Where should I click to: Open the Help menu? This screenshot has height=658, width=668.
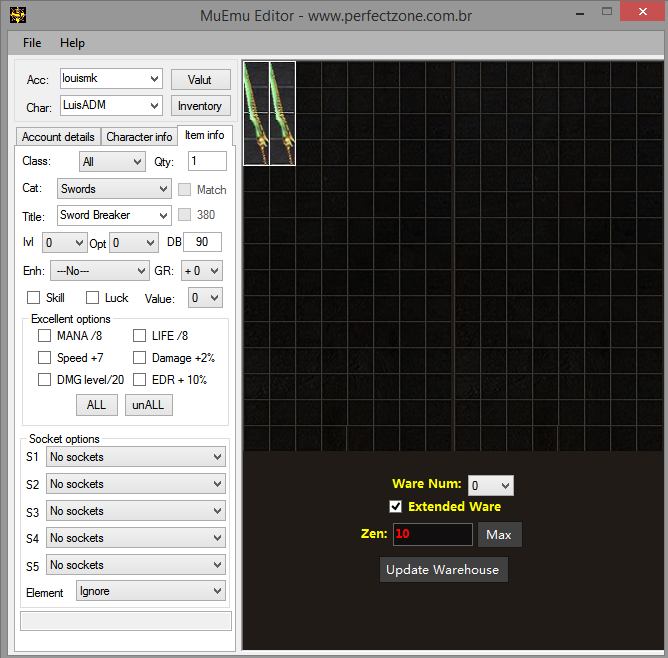click(72, 43)
